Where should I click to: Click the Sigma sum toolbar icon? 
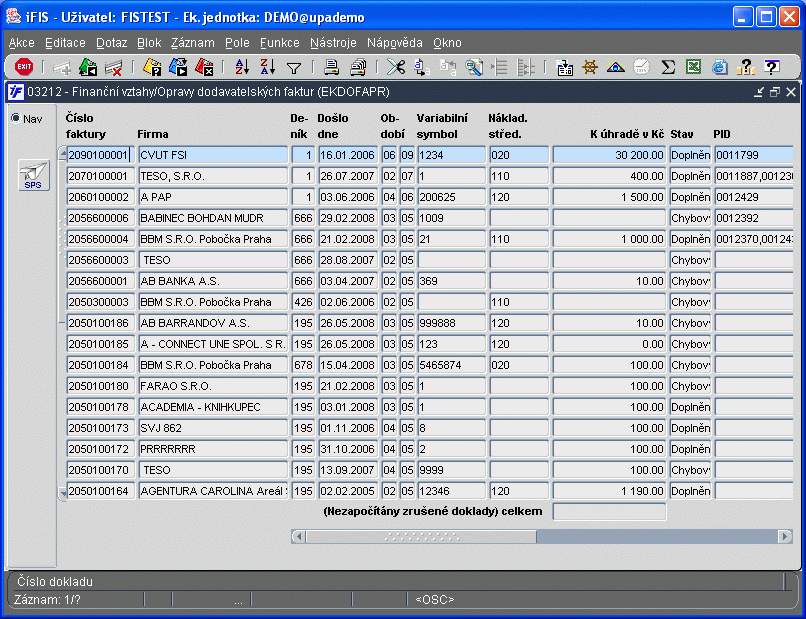coord(668,67)
